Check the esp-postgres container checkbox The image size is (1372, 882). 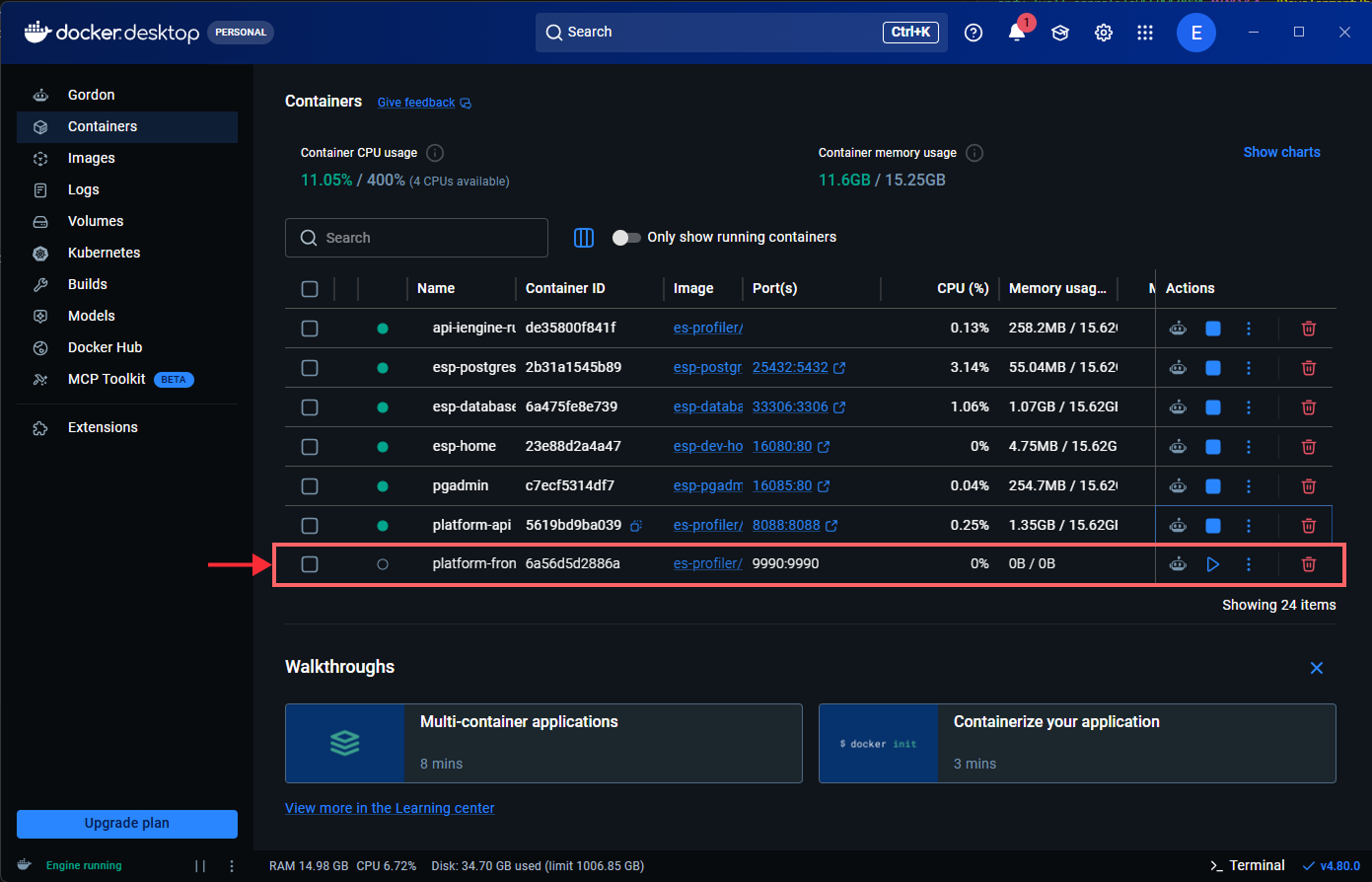(x=310, y=368)
